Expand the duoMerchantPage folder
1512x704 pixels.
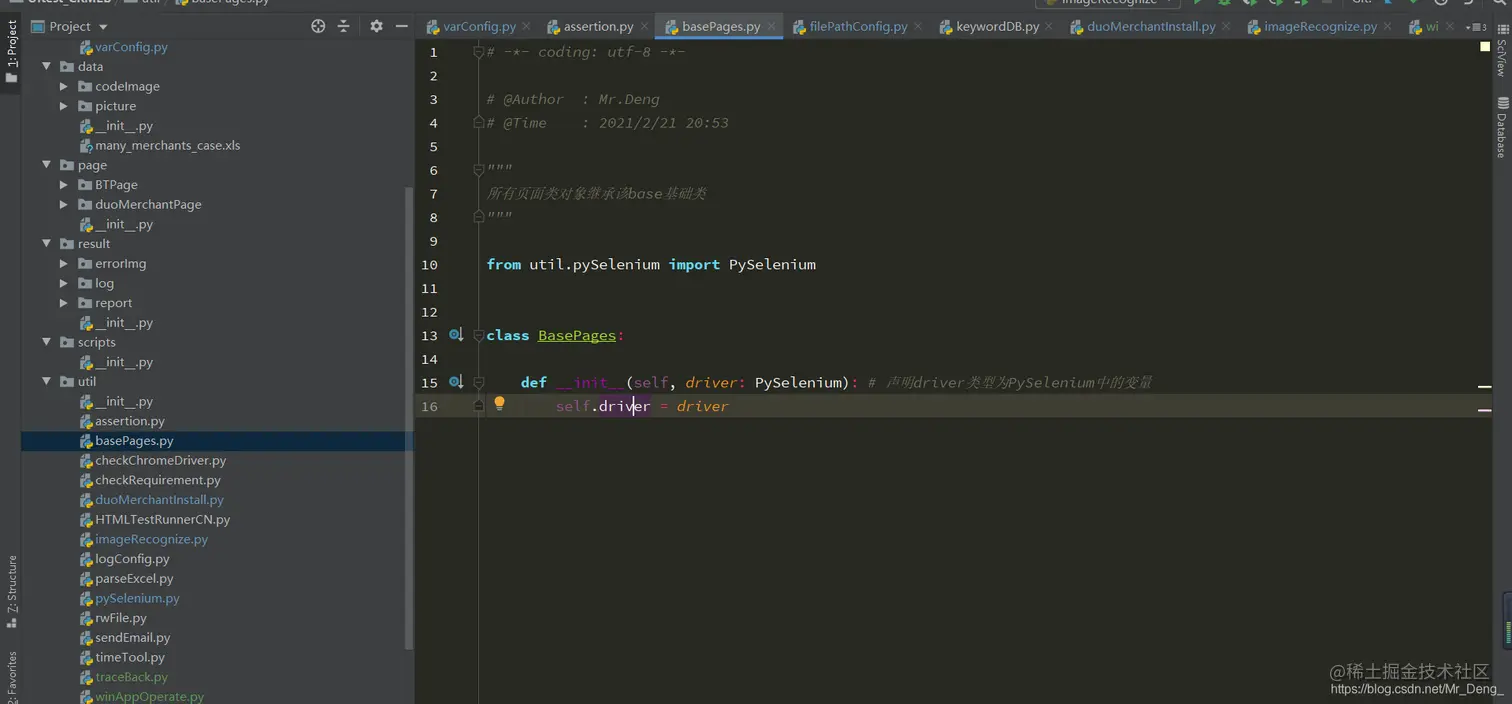(64, 205)
